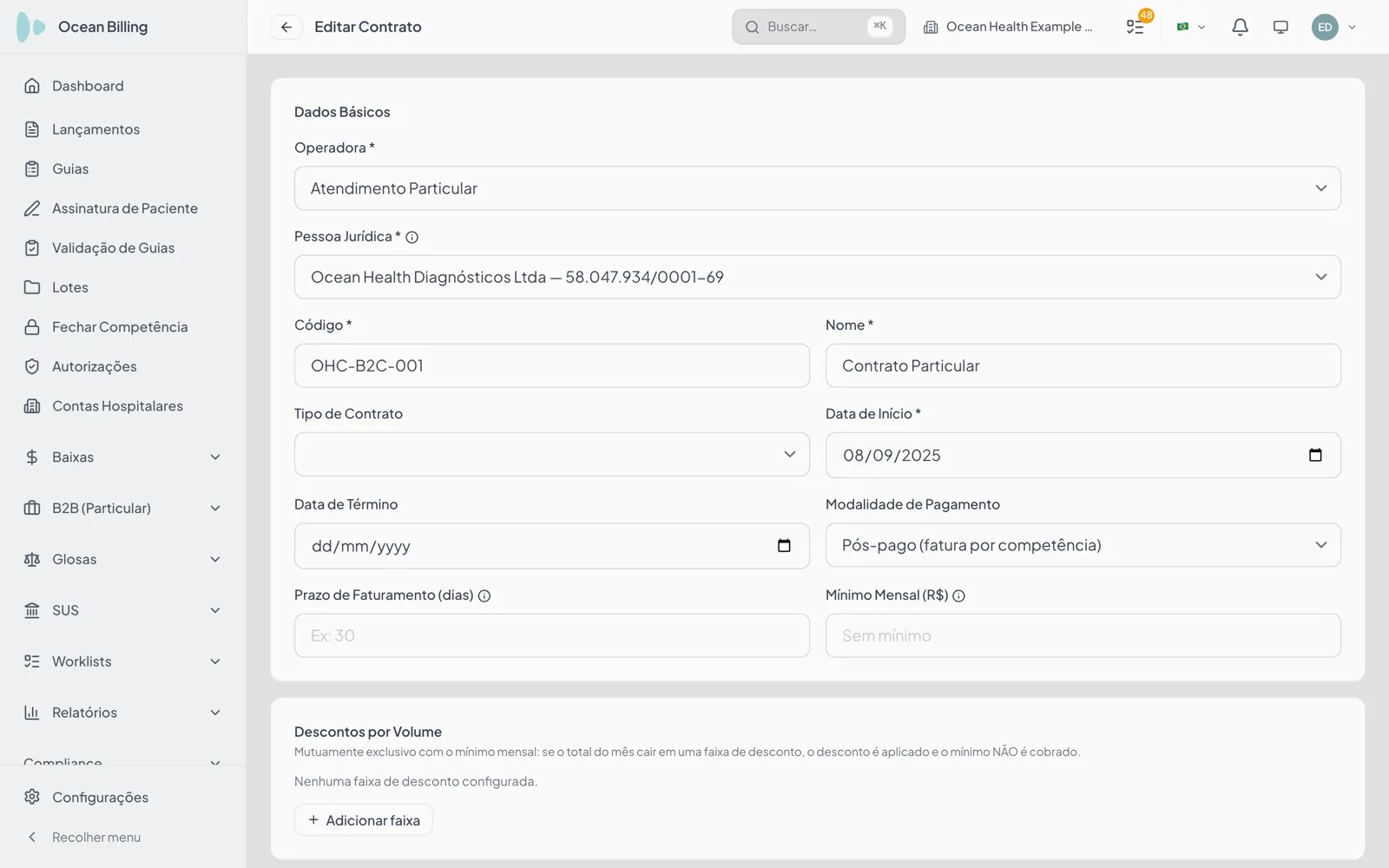Screen dimensions: 1389x868
Task: Open Autorizações in the sidebar
Action: tap(122, 366)
